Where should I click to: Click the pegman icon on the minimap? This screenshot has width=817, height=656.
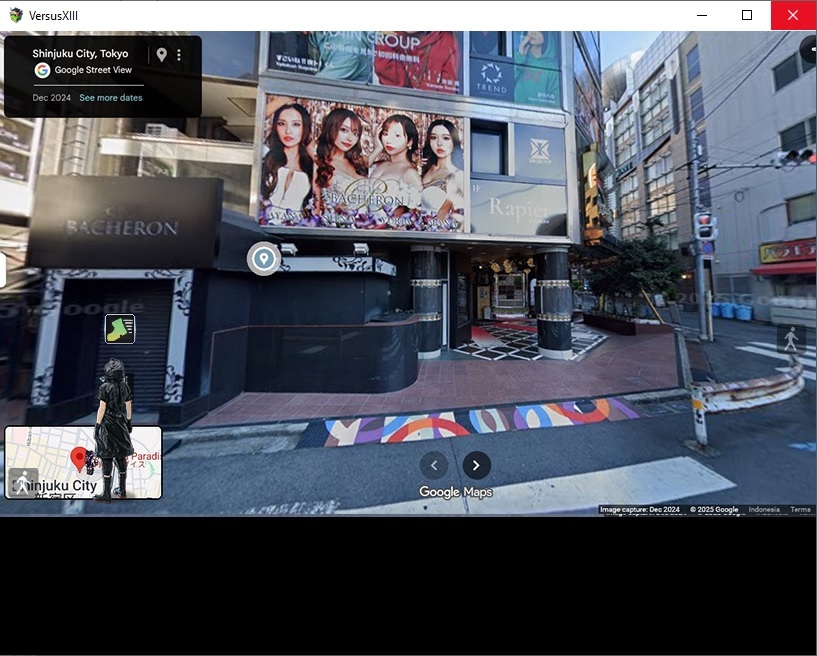(22, 482)
